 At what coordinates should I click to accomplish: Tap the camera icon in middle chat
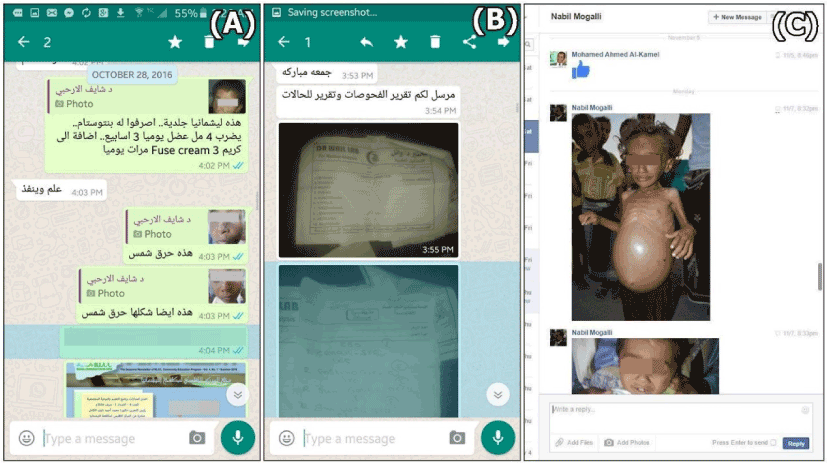pyautogui.click(x=456, y=438)
